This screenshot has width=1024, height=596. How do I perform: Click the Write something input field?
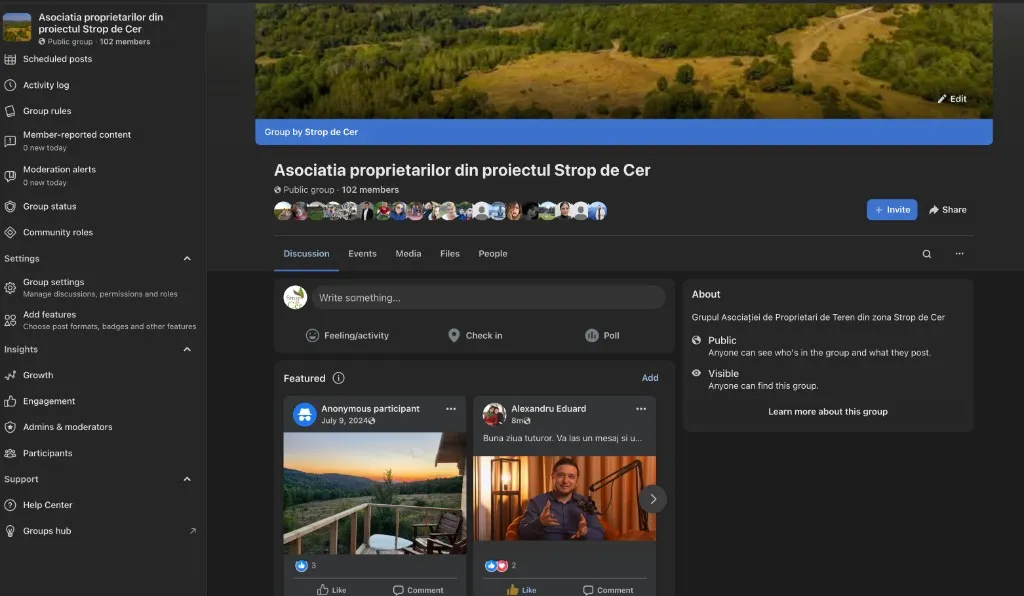coord(488,298)
